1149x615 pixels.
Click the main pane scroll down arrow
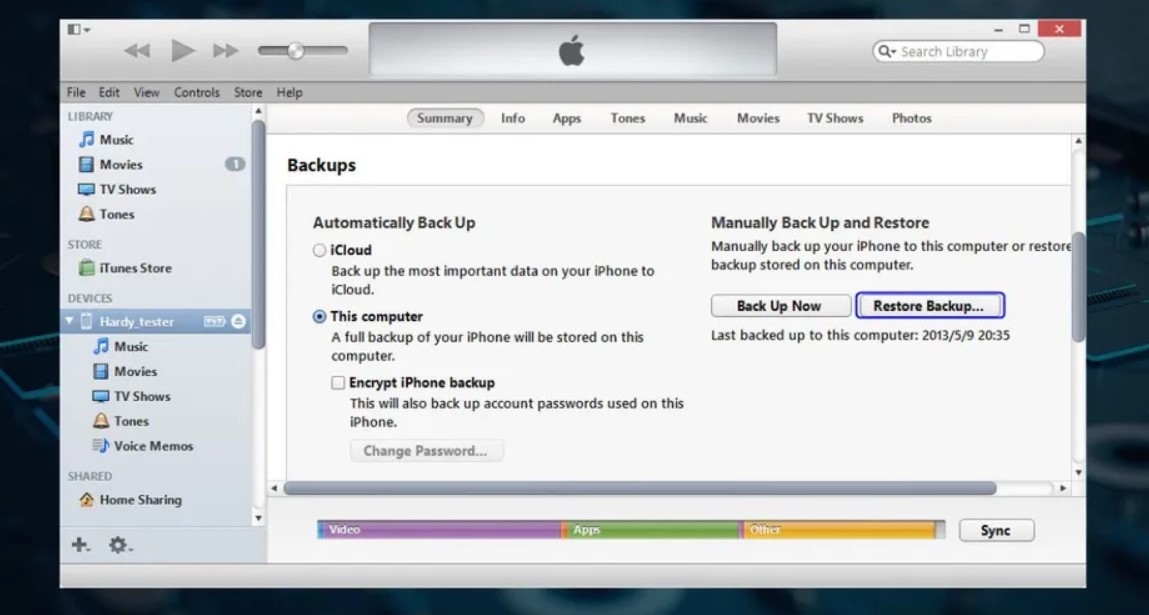pyautogui.click(x=1078, y=473)
